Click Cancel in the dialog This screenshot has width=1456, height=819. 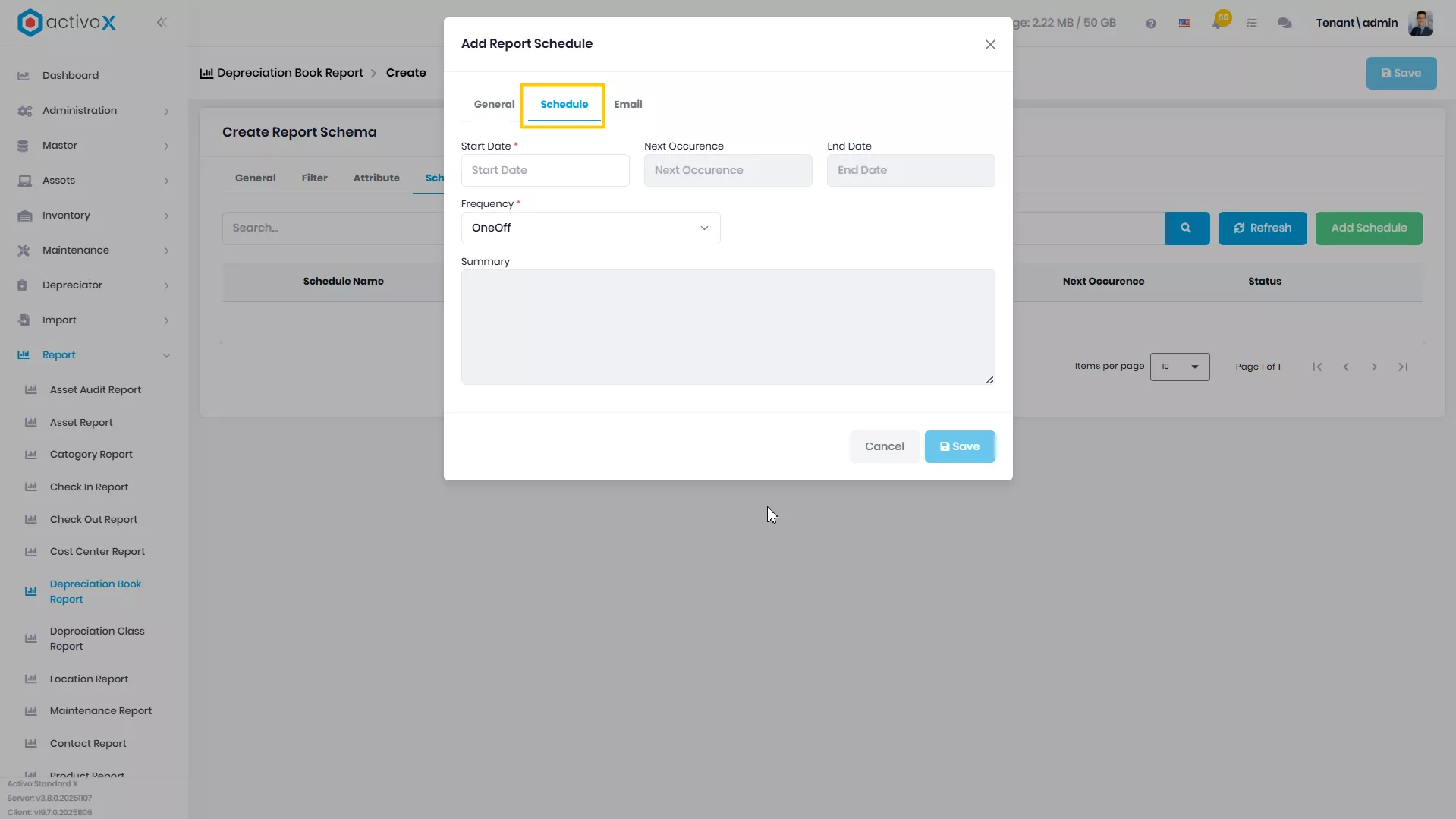884,447
